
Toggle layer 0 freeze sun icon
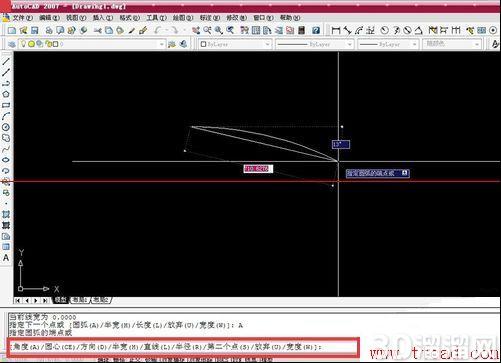click(x=31, y=44)
